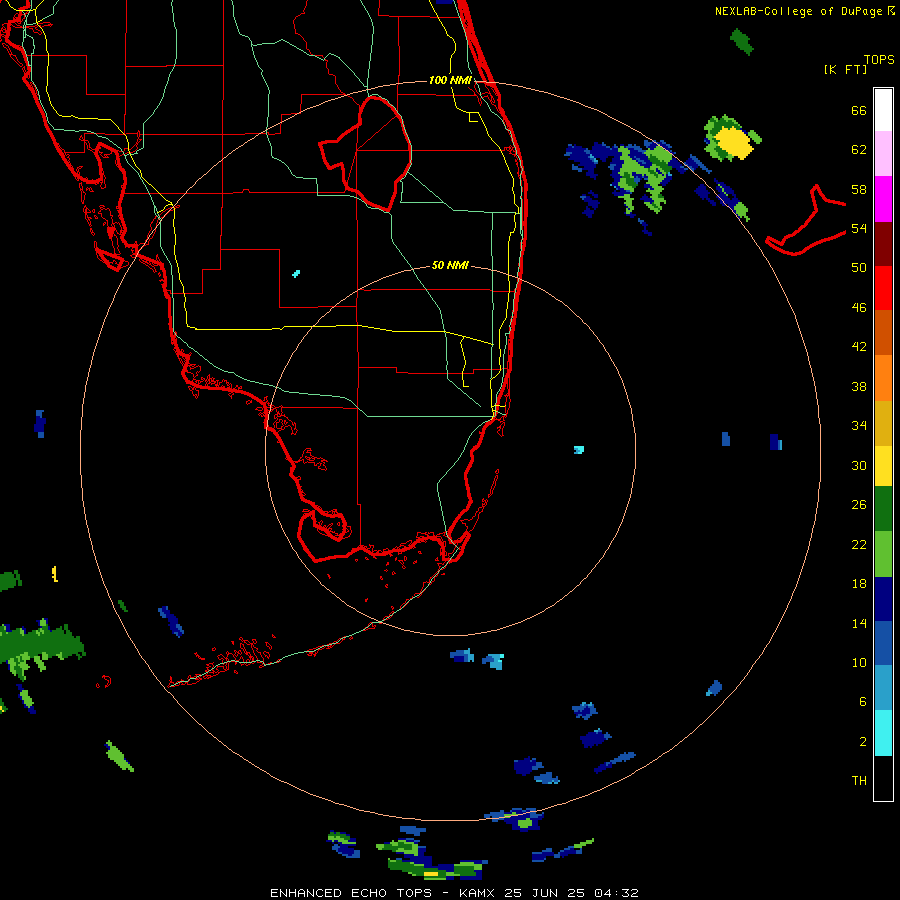Screen dimensions: 900x900
Task: Click the "[K FT]" units label
Action: pos(845,69)
